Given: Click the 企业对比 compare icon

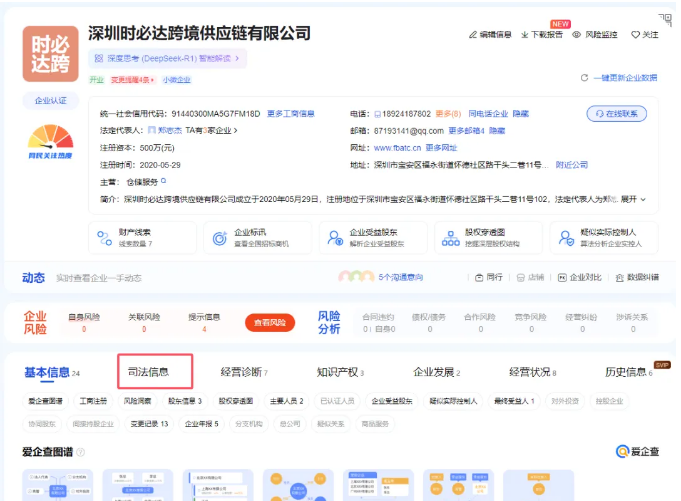Looking at the screenshot, I should point(577,277).
